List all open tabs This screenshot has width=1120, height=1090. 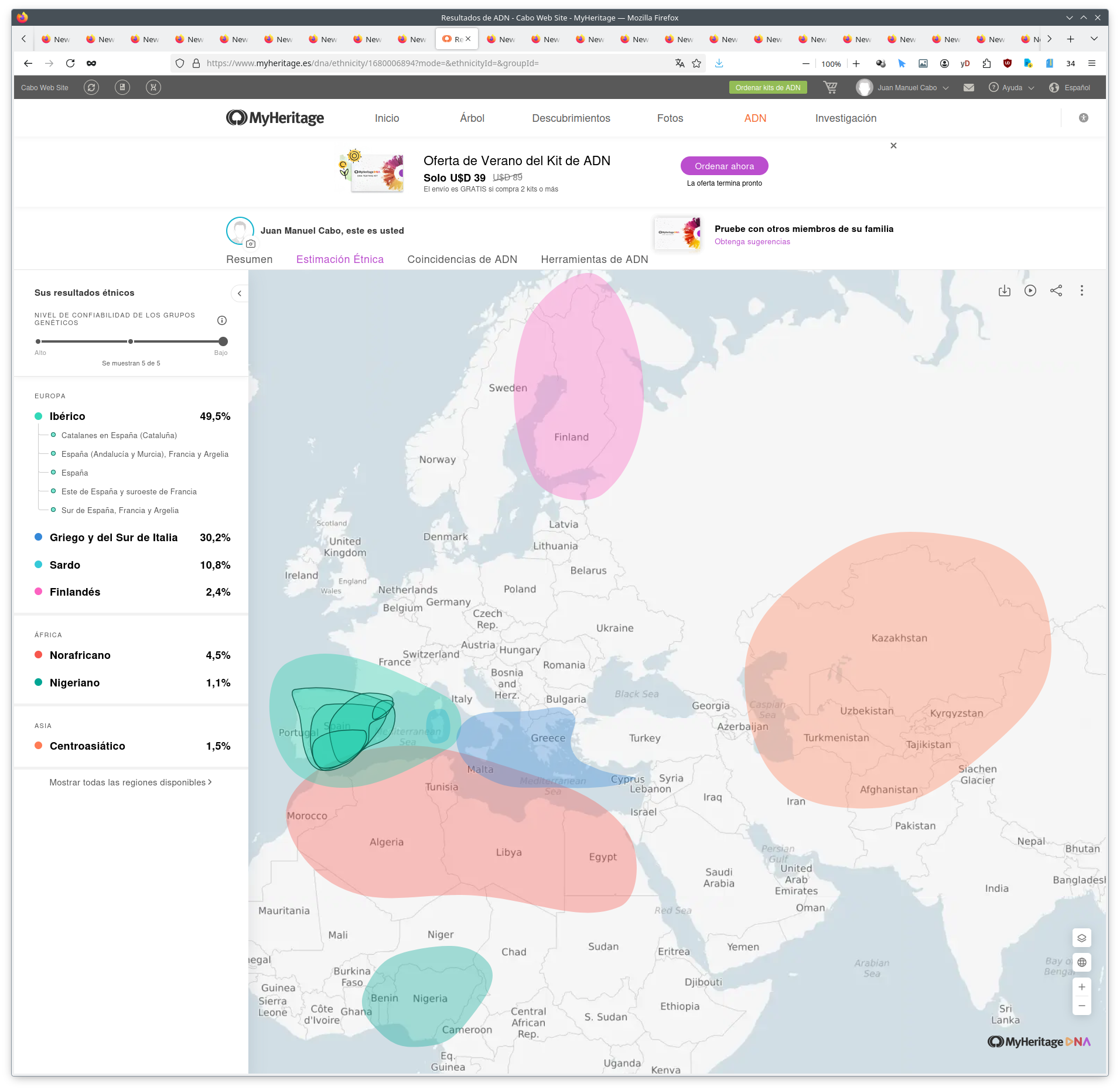coord(1094,39)
